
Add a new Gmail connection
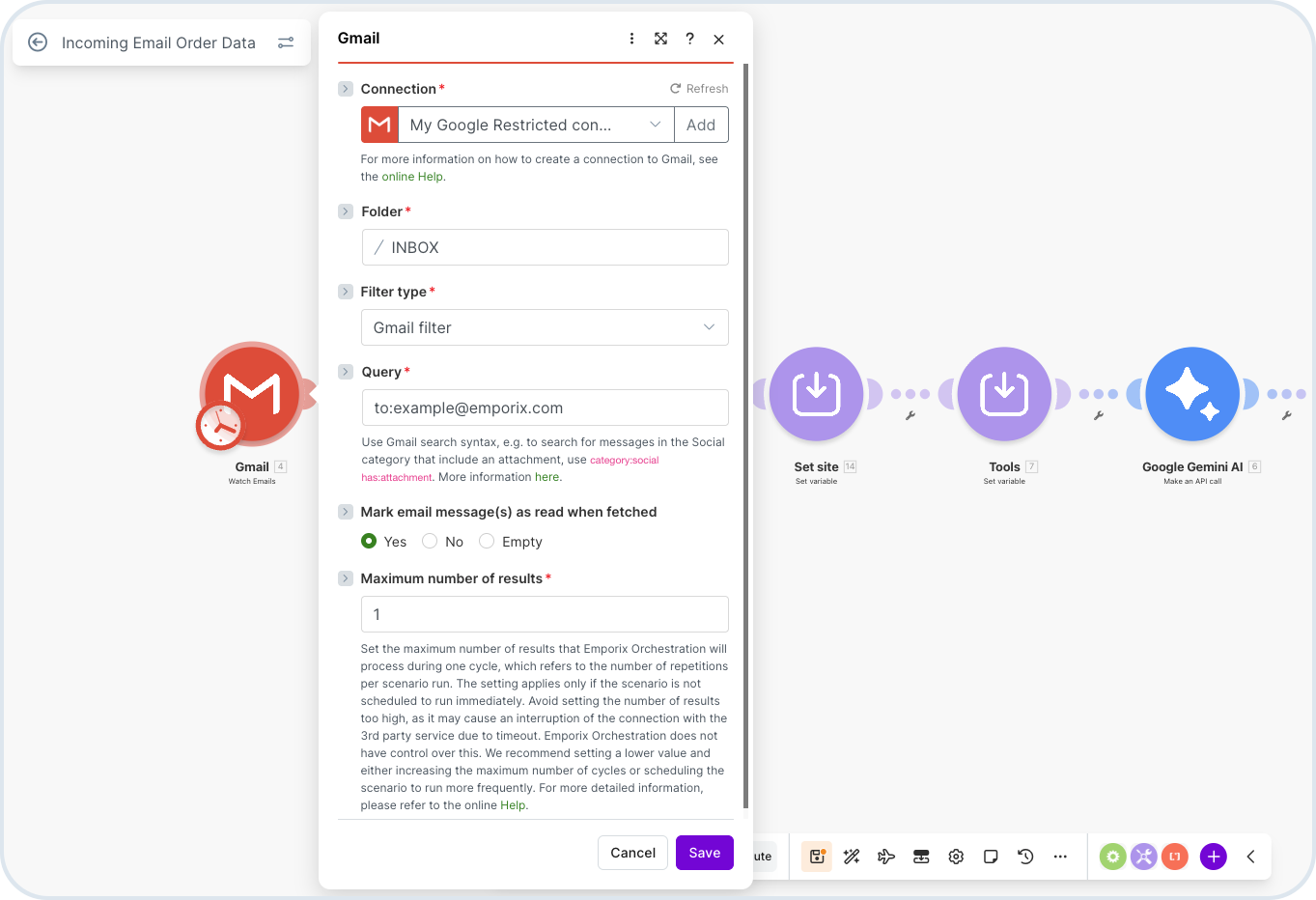pos(701,125)
